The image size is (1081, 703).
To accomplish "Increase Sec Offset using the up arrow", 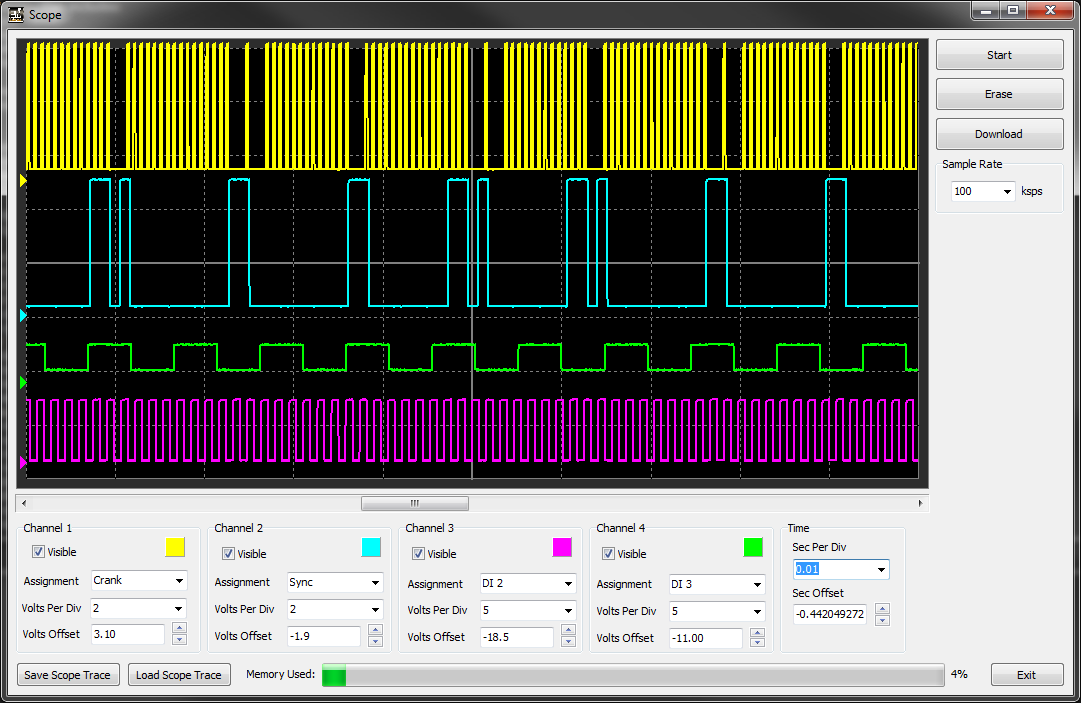I will pos(882,608).
